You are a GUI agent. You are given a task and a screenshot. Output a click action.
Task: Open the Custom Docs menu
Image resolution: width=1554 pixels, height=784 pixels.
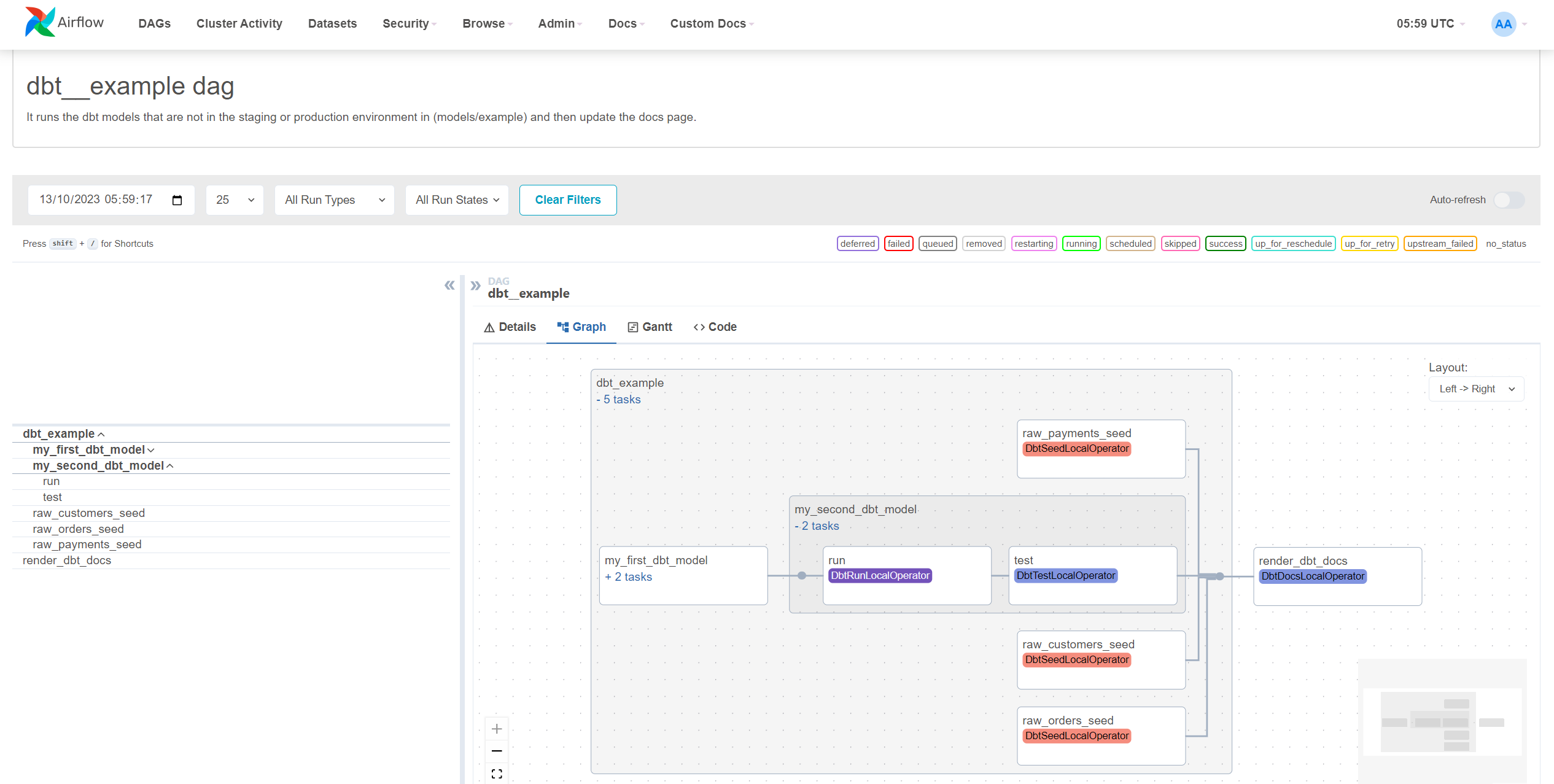[712, 24]
